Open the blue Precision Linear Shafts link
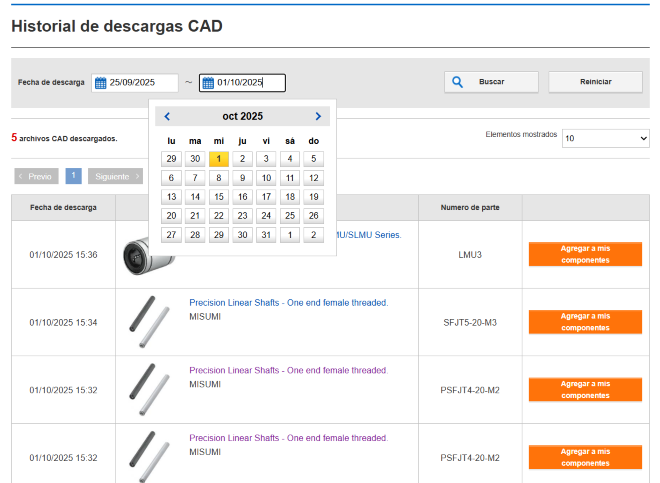This screenshot has width=660, height=483. click(x=288, y=302)
